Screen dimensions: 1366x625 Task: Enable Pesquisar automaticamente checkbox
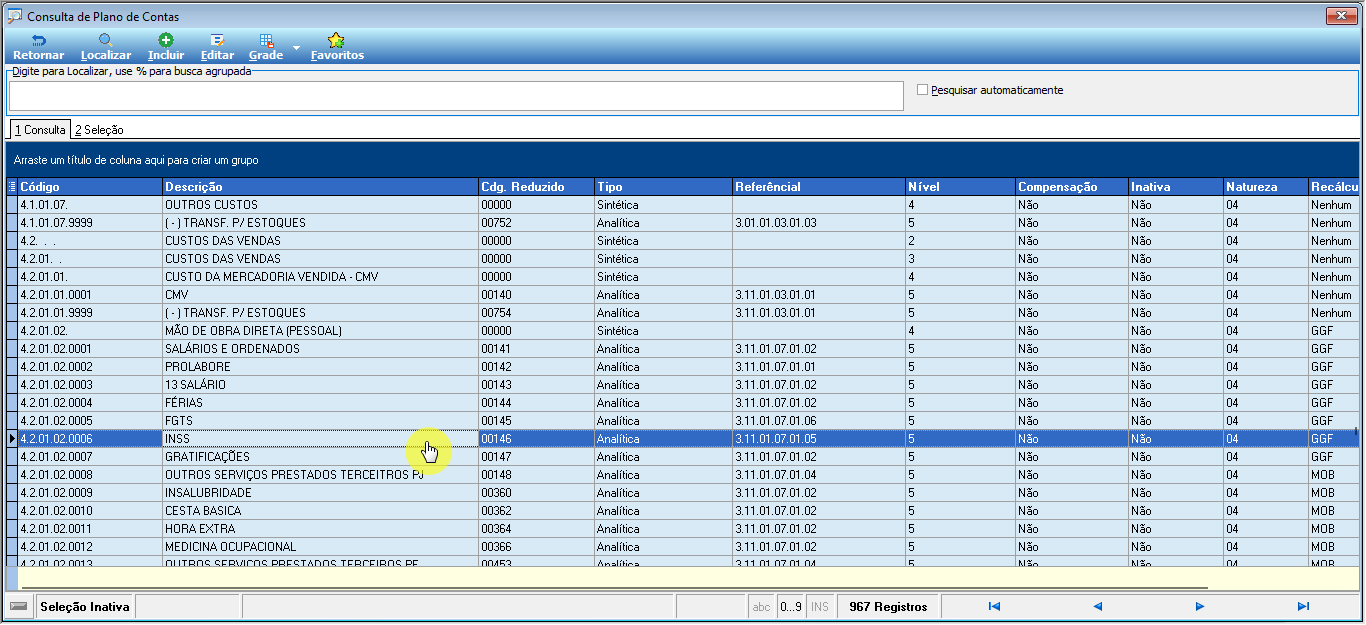point(923,90)
